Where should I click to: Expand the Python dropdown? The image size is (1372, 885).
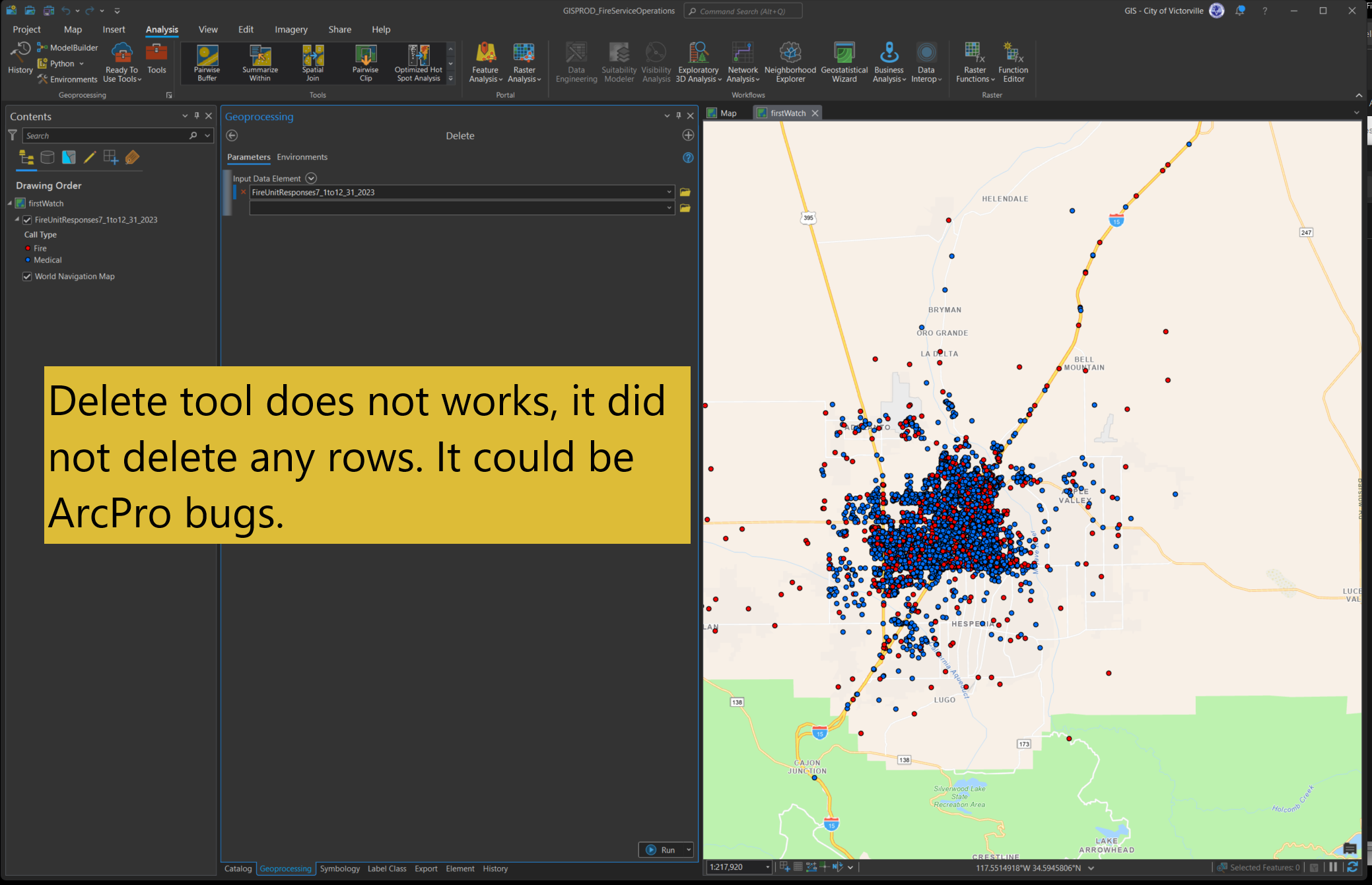[x=81, y=64]
